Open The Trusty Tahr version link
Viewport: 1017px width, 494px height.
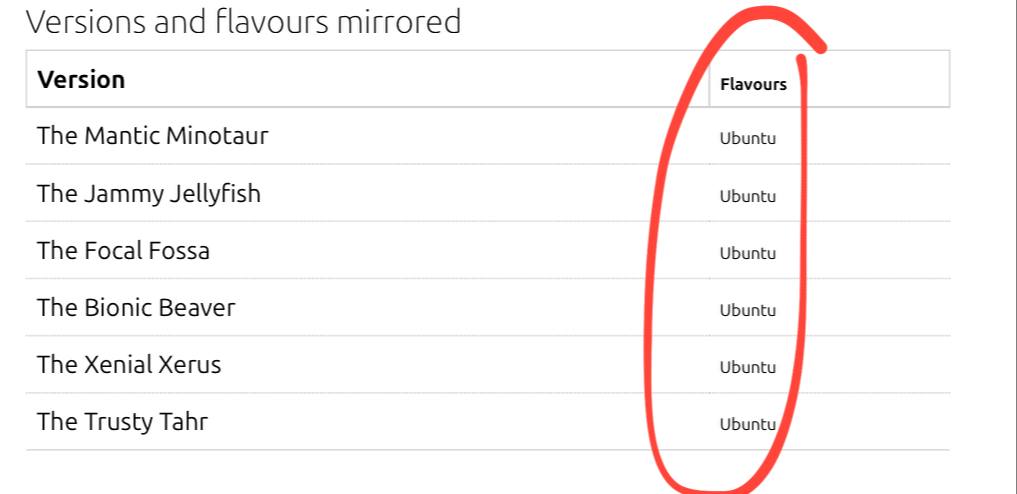click(122, 421)
